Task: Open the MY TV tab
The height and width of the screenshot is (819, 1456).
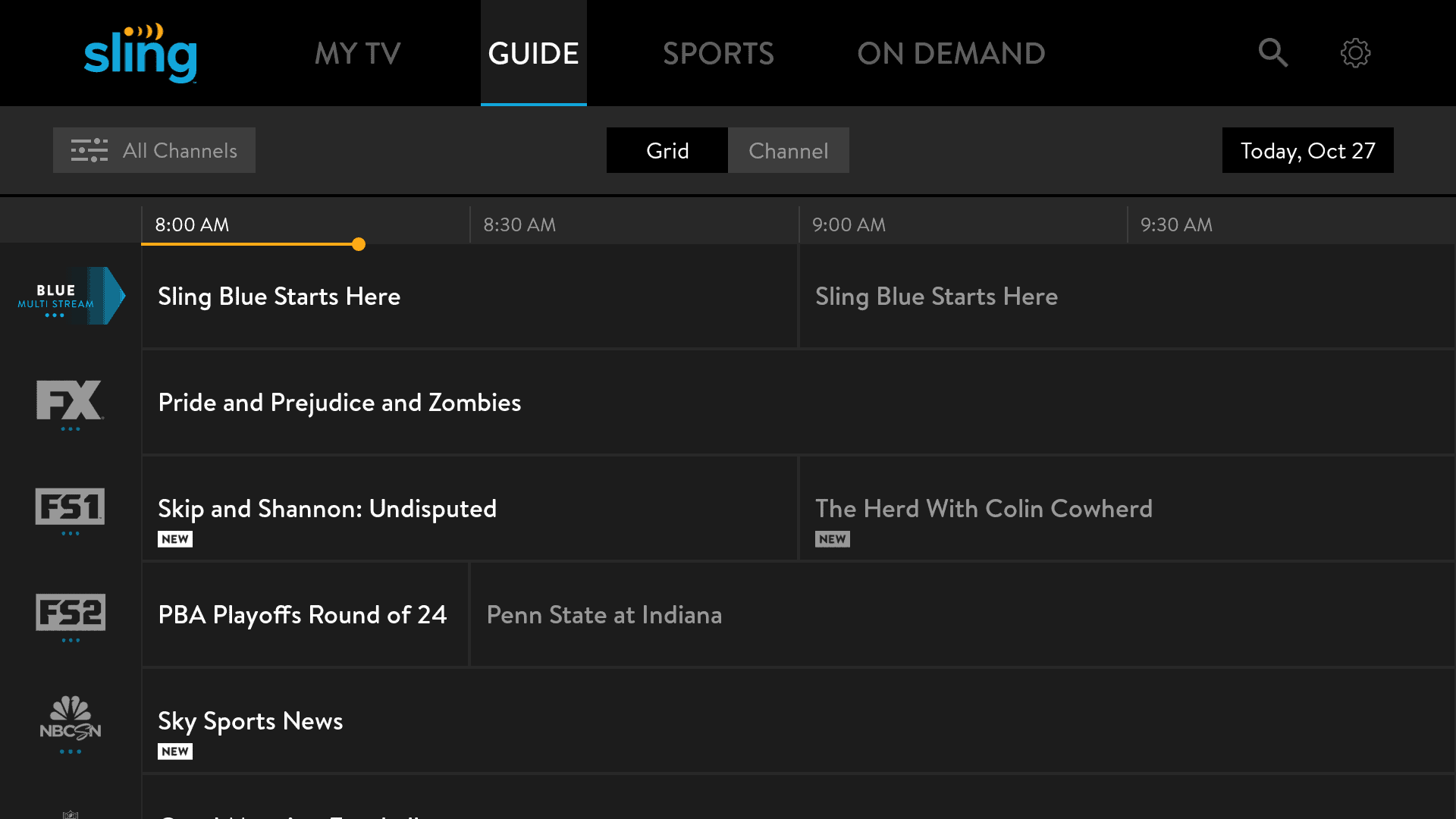Action: click(358, 53)
